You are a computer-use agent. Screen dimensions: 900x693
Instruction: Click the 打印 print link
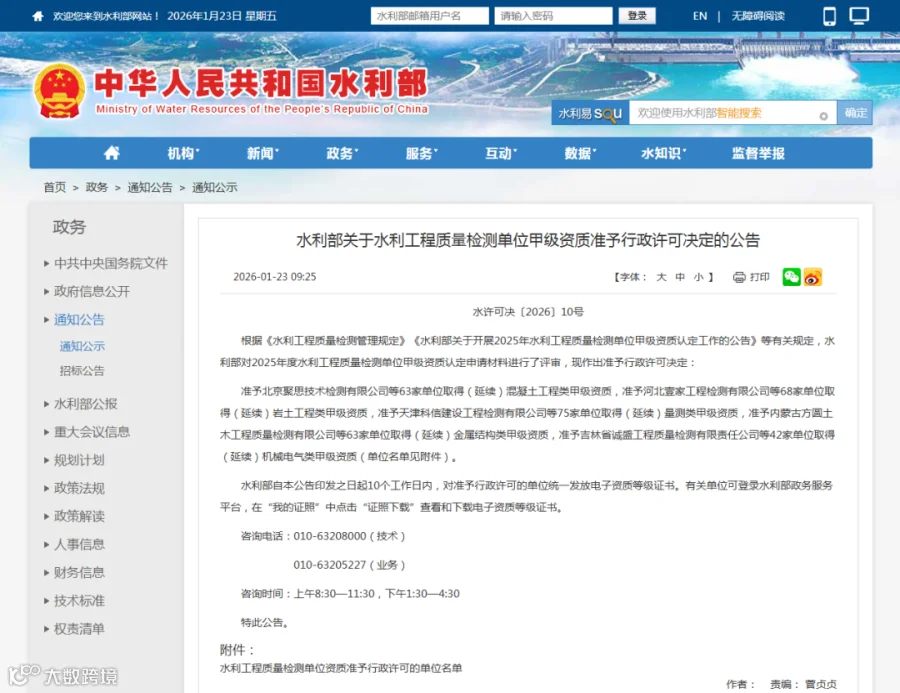tap(759, 277)
